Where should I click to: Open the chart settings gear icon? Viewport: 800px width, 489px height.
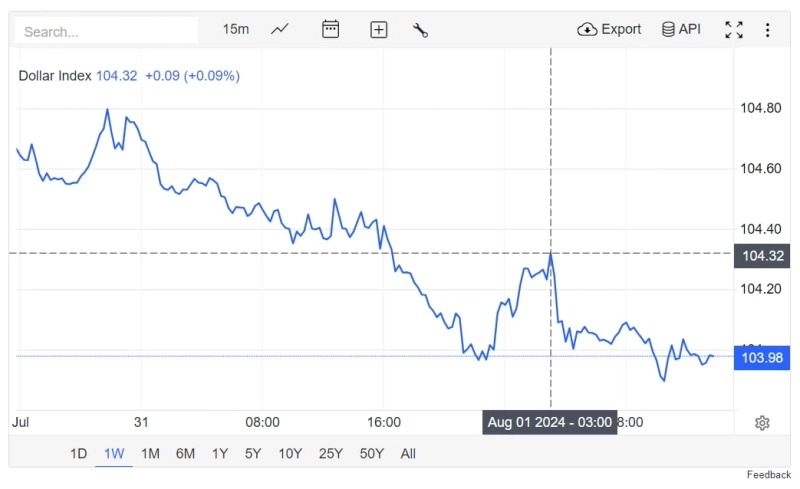(x=762, y=423)
